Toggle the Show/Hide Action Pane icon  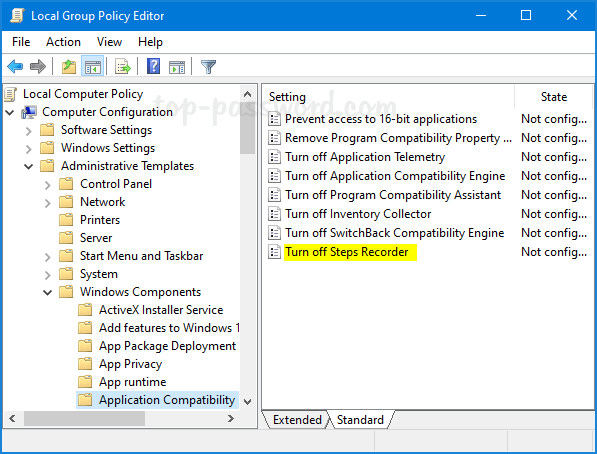[x=177, y=67]
